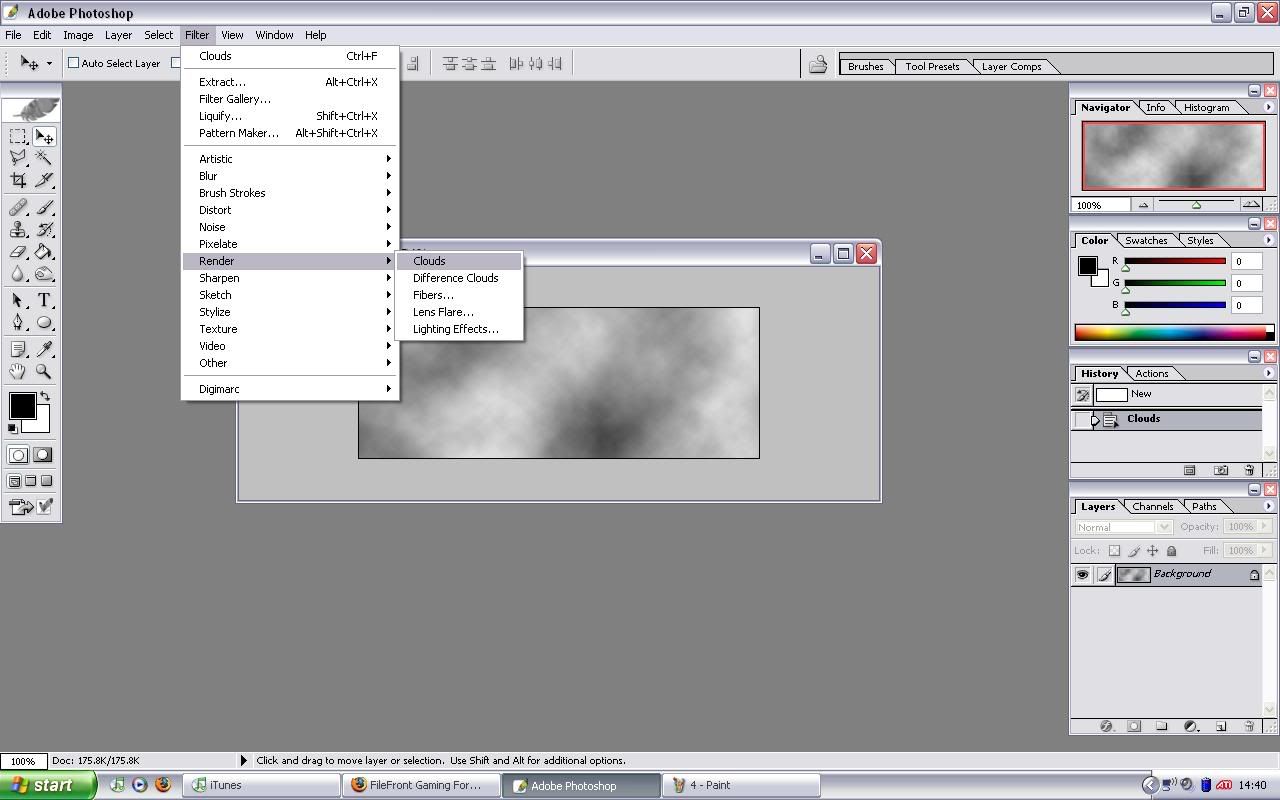Activate the Zoom magnifier tool

point(44,371)
